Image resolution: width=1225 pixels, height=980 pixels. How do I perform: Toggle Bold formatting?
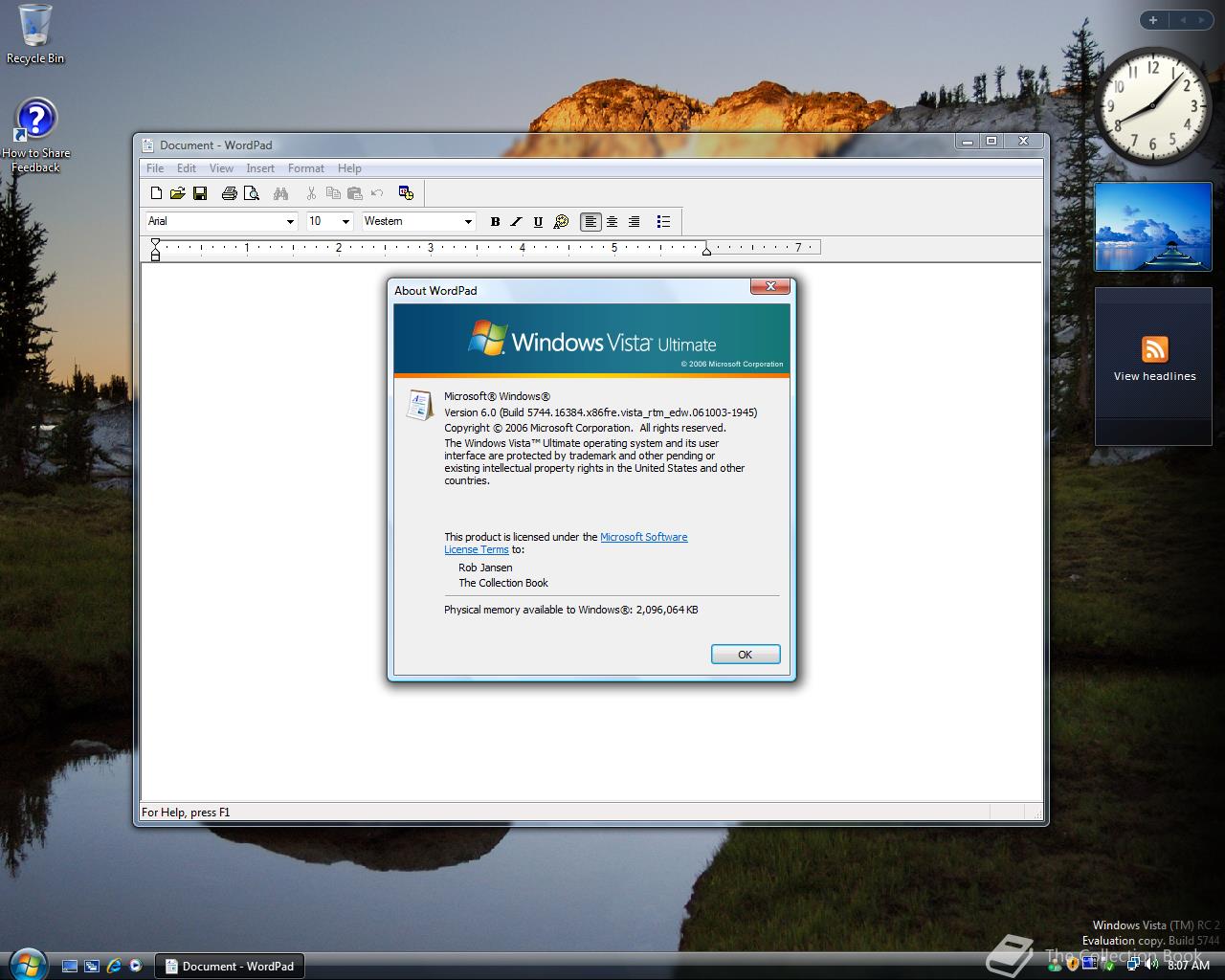click(495, 221)
